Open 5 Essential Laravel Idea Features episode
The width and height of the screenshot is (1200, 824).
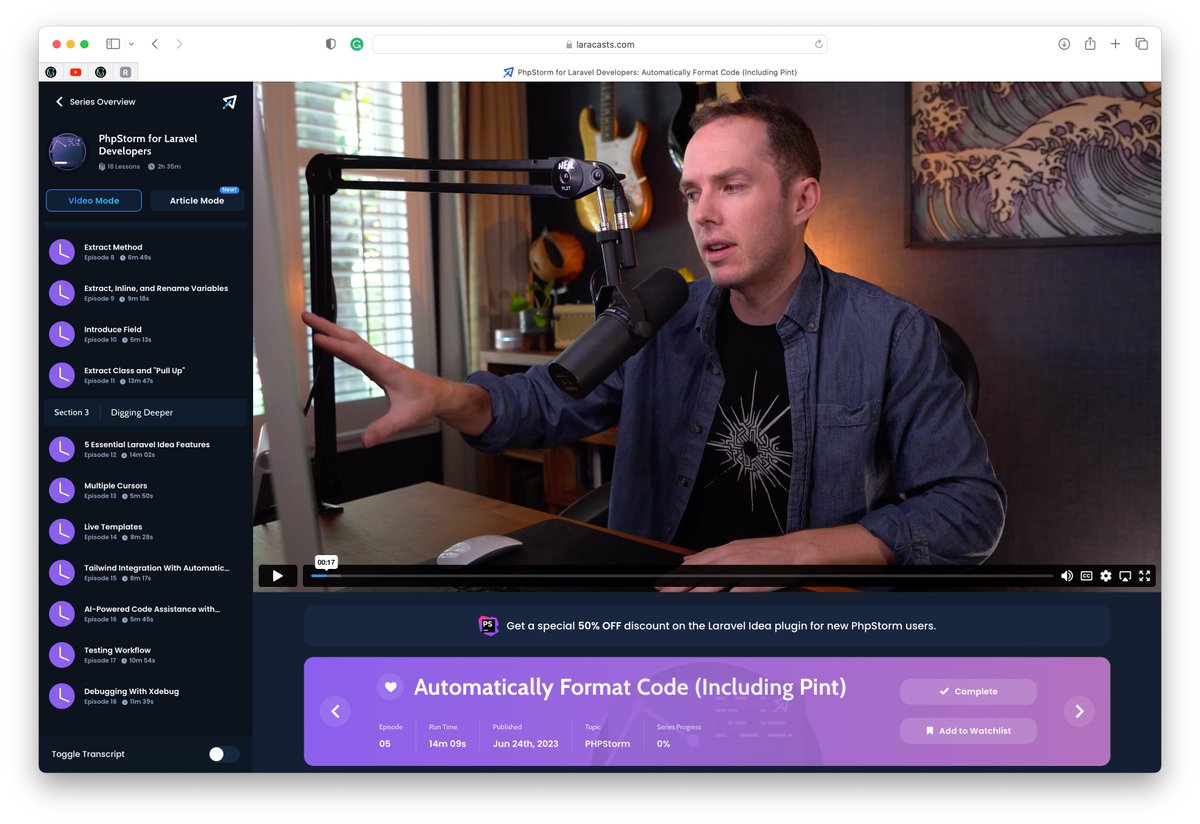[145, 449]
